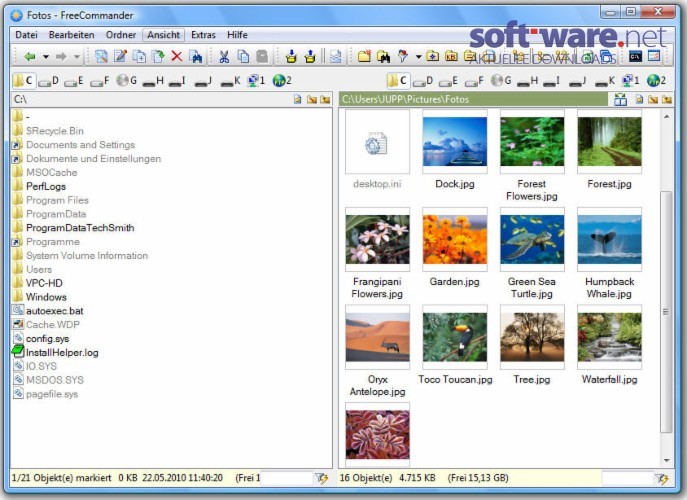Click the Pack archive icon with down arrow

pos(291,56)
